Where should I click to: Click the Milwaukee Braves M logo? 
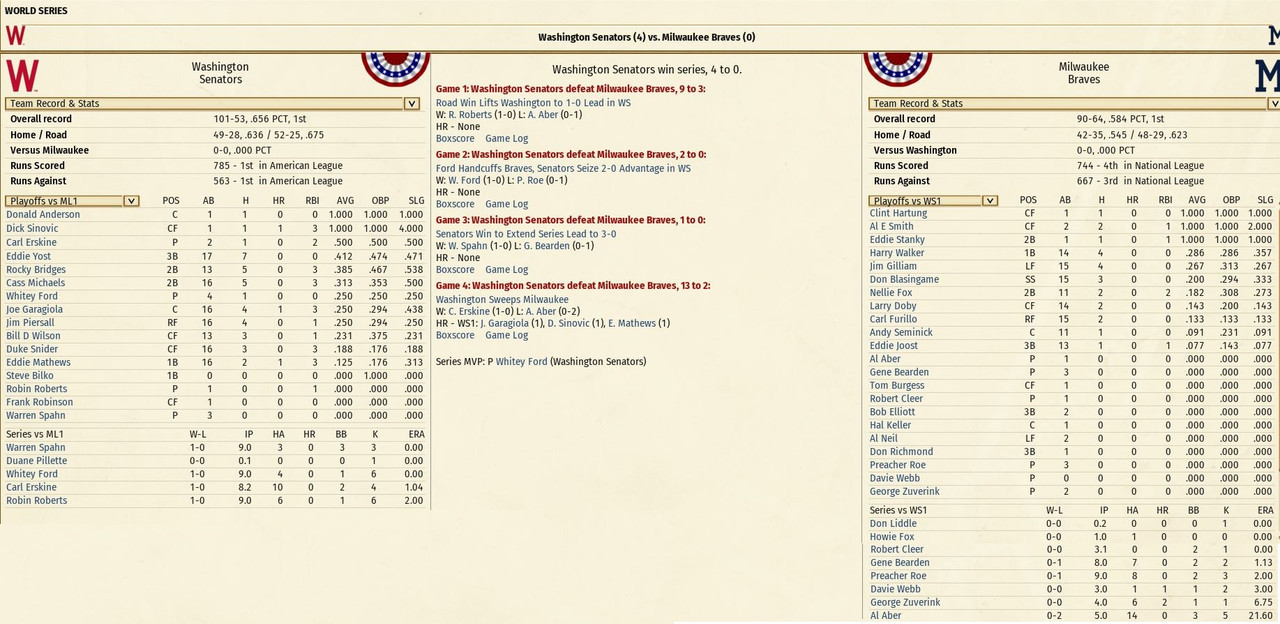[x=1267, y=77]
